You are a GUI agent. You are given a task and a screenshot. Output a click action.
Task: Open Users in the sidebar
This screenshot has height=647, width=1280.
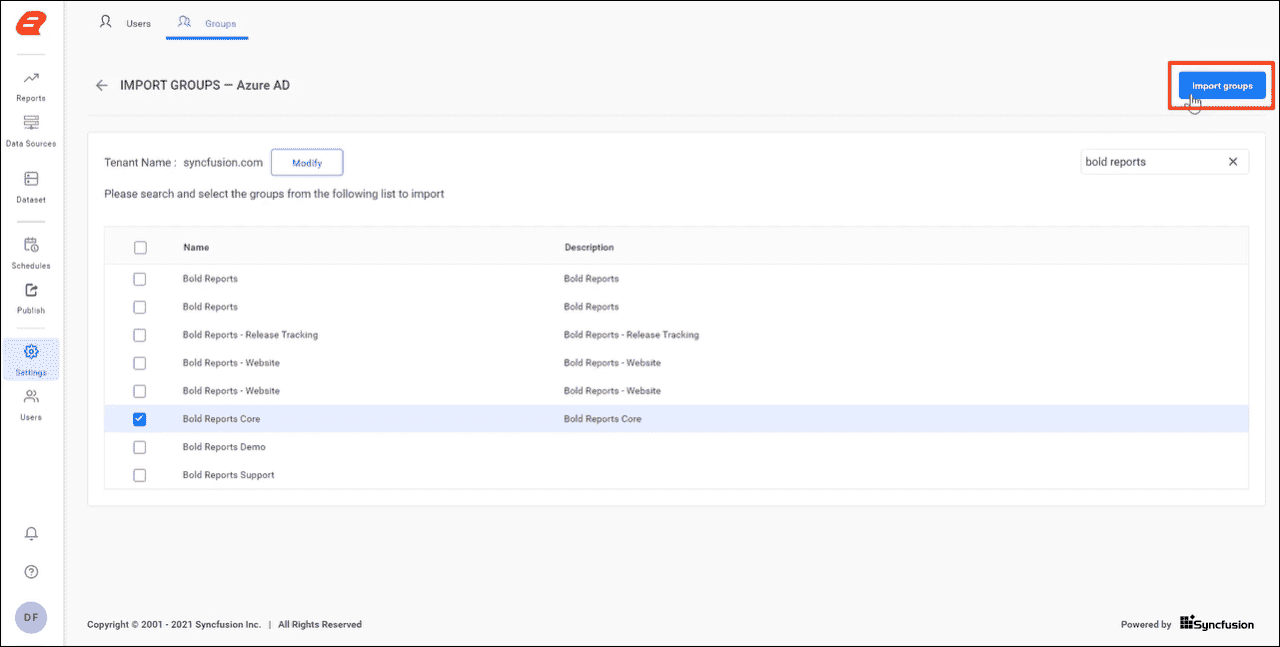(31, 405)
